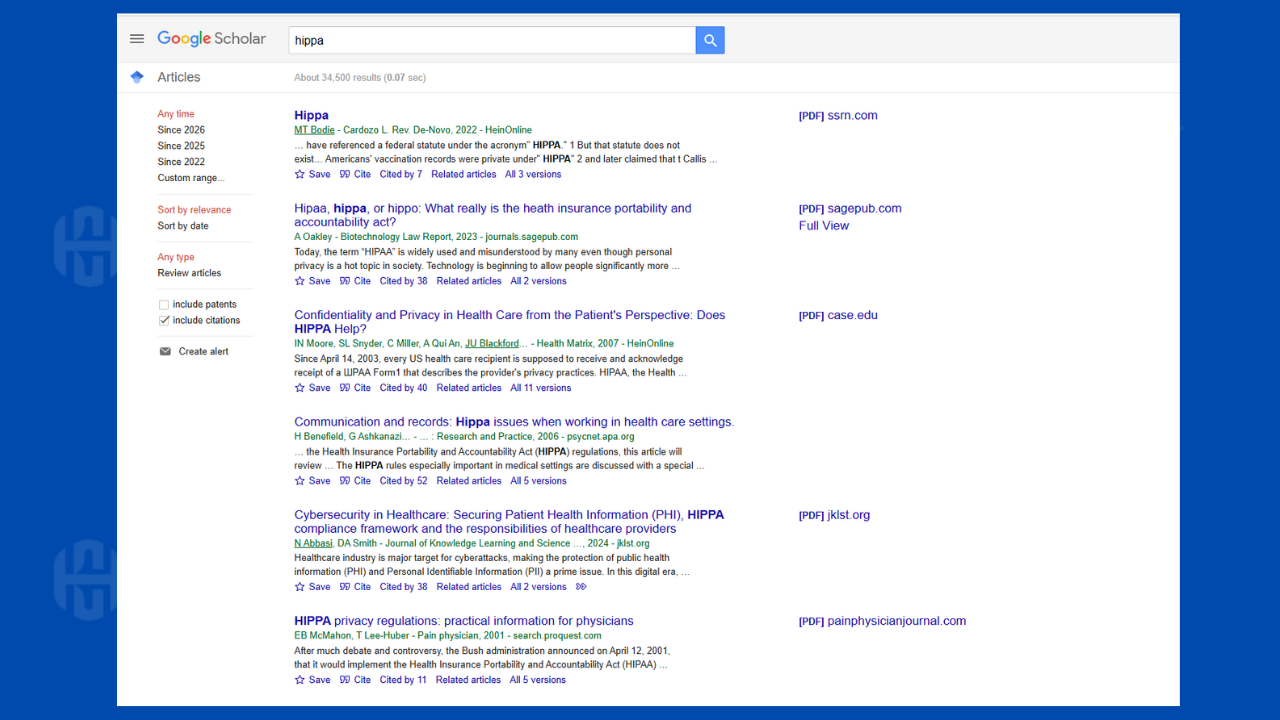
Task: Filter by Review articles
Action: (x=189, y=273)
